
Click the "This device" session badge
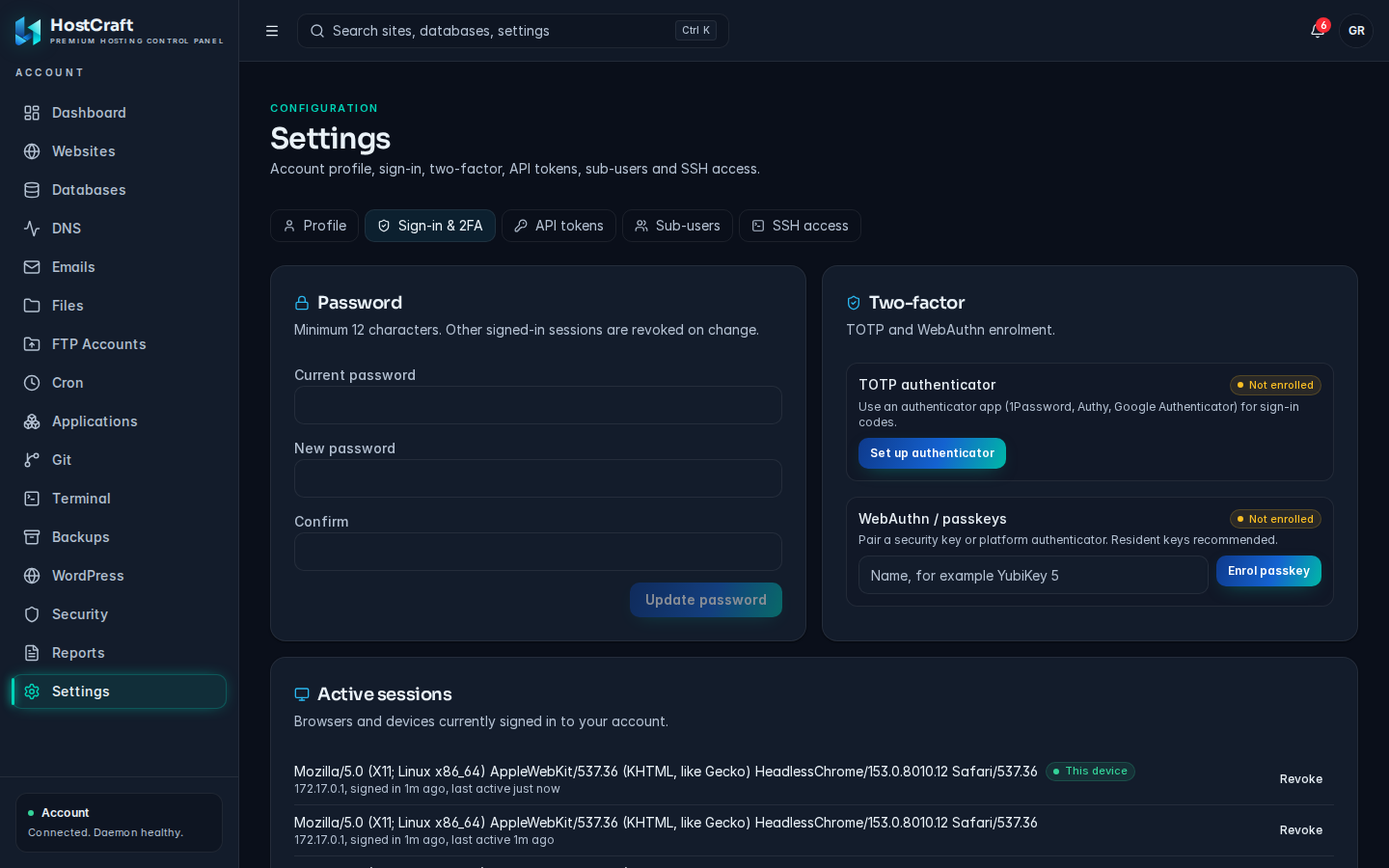click(1090, 772)
